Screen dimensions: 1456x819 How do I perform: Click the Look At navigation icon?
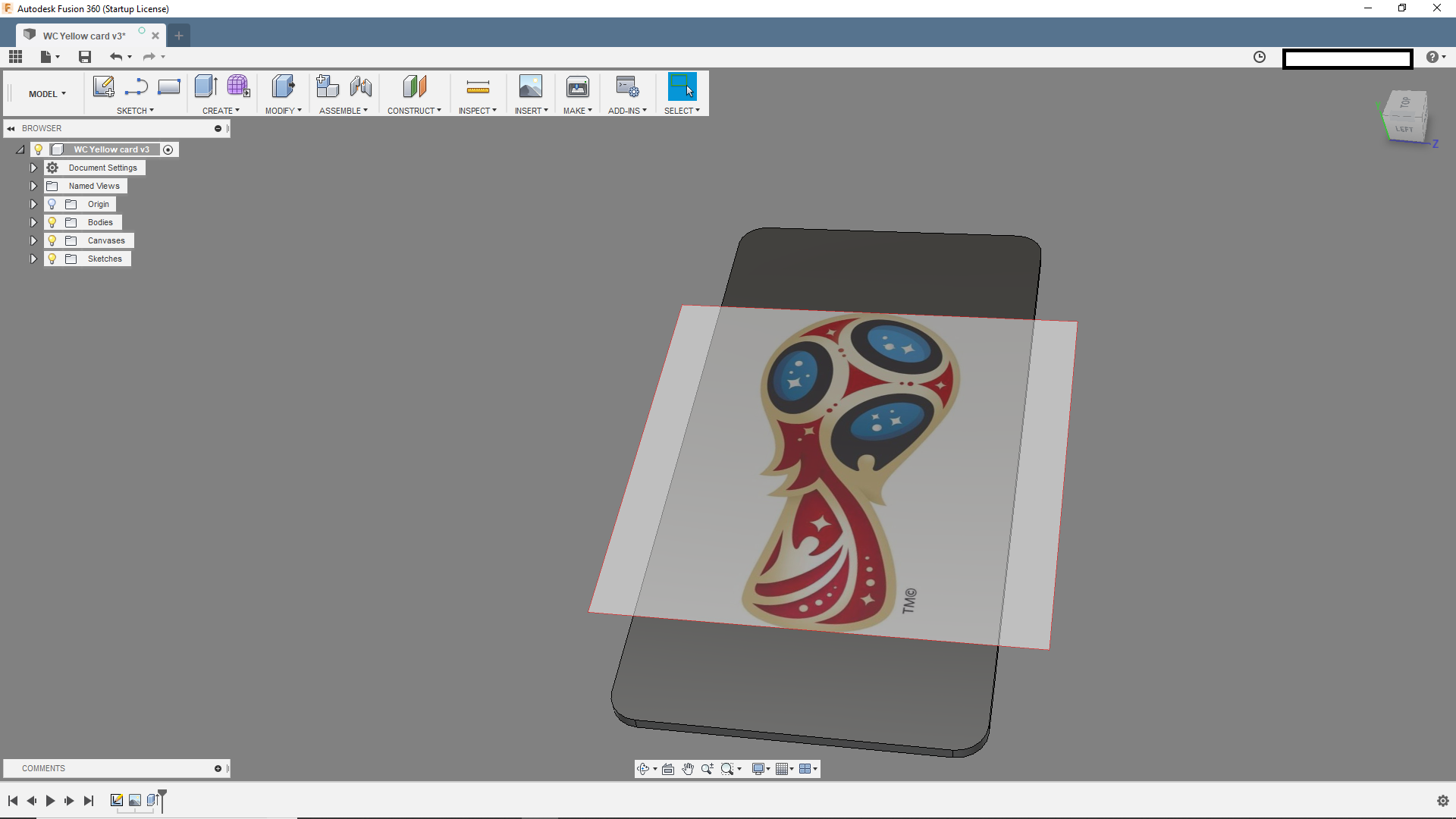tap(668, 769)
